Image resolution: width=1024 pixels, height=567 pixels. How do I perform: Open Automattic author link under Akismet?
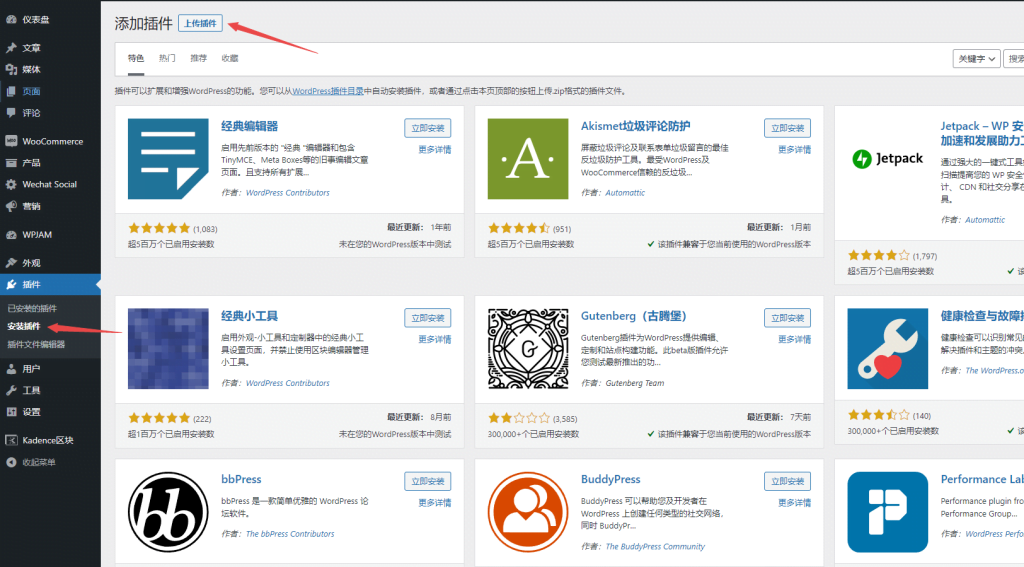click(x=625, y=193)
